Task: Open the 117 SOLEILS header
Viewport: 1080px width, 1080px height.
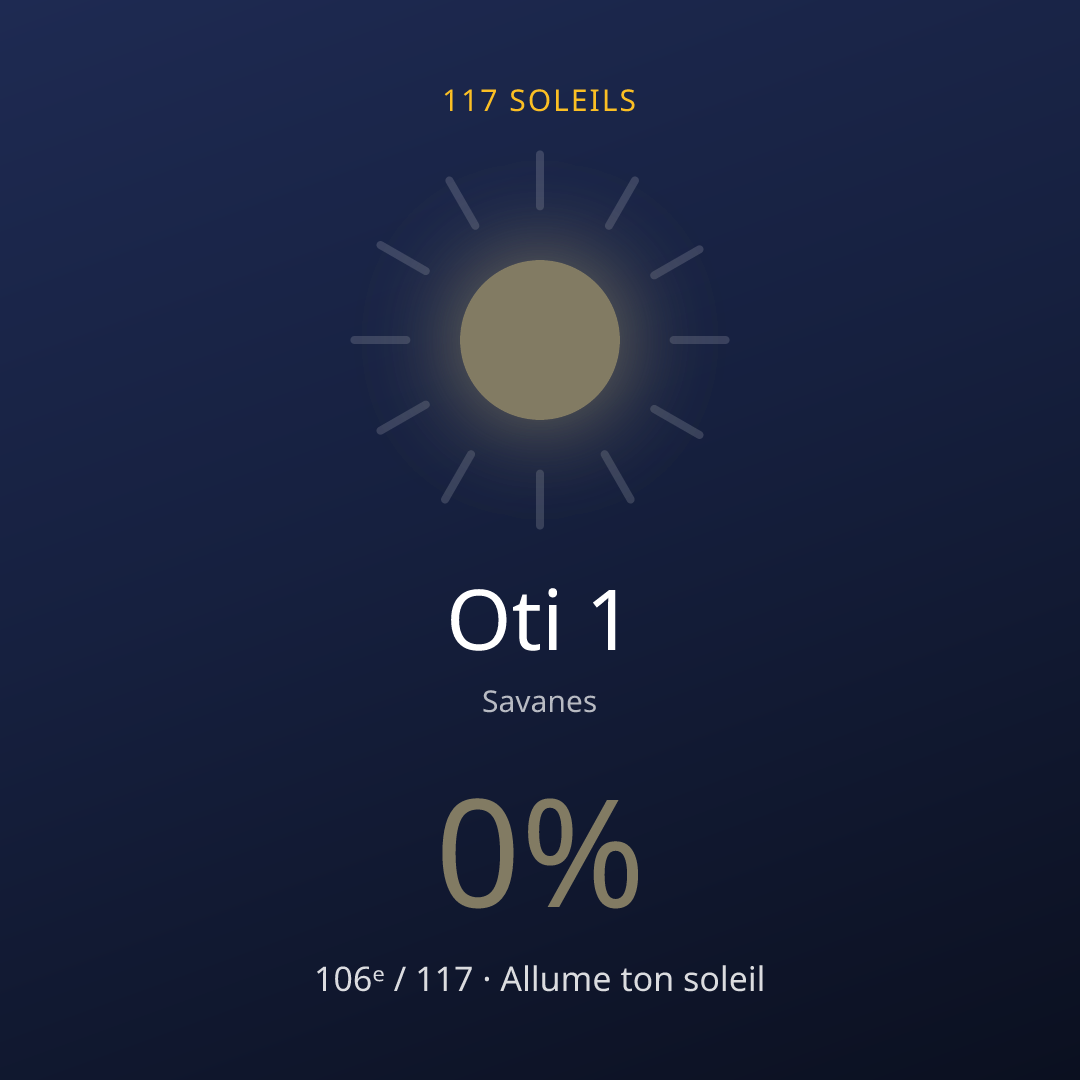Action: (x=540, y=101)
